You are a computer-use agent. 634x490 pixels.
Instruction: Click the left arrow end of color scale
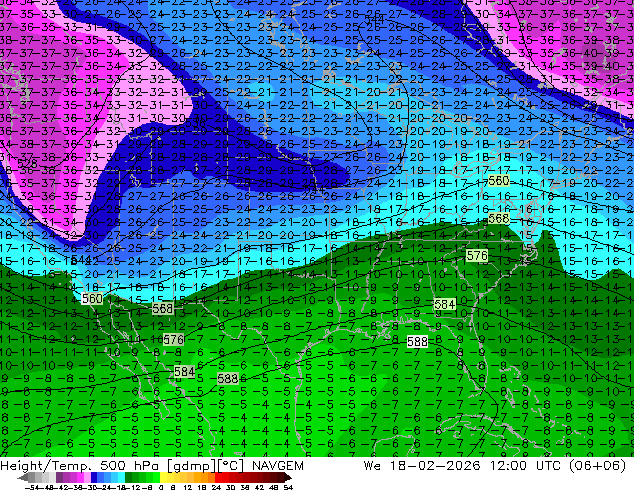click(x=23, y=477)
